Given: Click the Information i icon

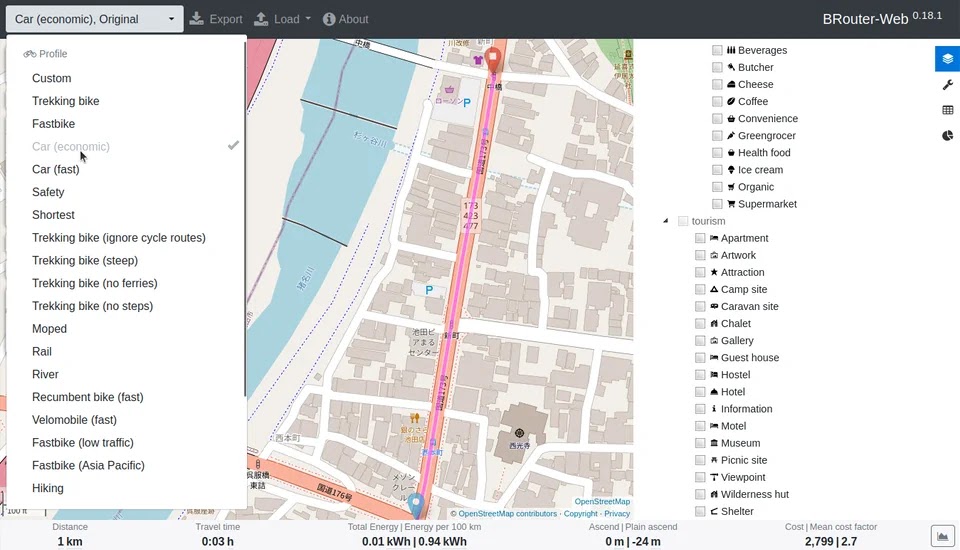Looking at the screenshot, I should pyautogui.click(x=714, y=409).
